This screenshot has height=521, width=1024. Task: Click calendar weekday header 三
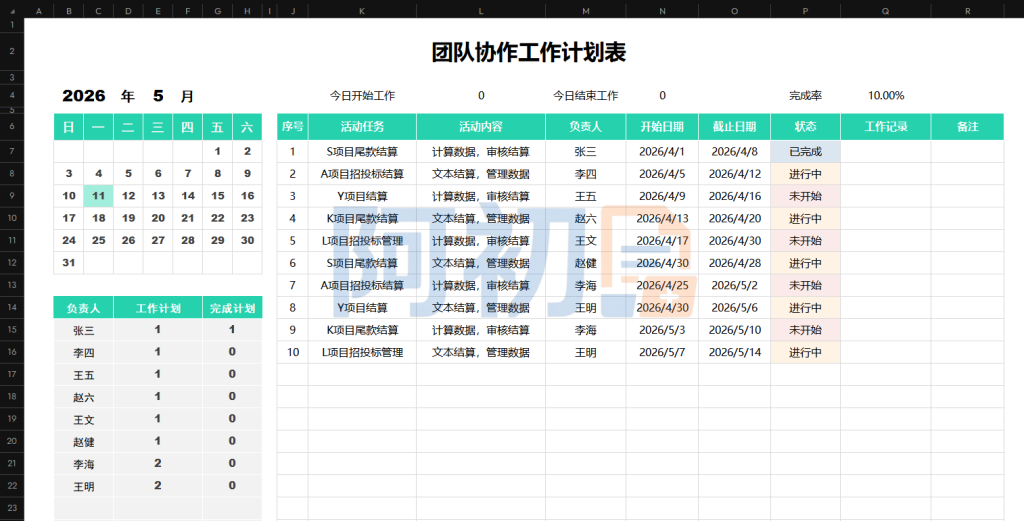(158, 127)
